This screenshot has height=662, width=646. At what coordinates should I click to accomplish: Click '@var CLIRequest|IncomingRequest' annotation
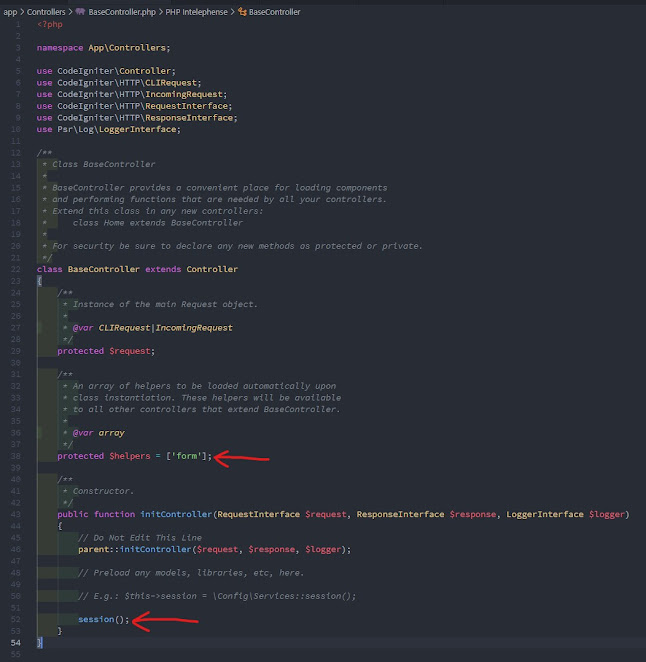click(x=152, y=328)
